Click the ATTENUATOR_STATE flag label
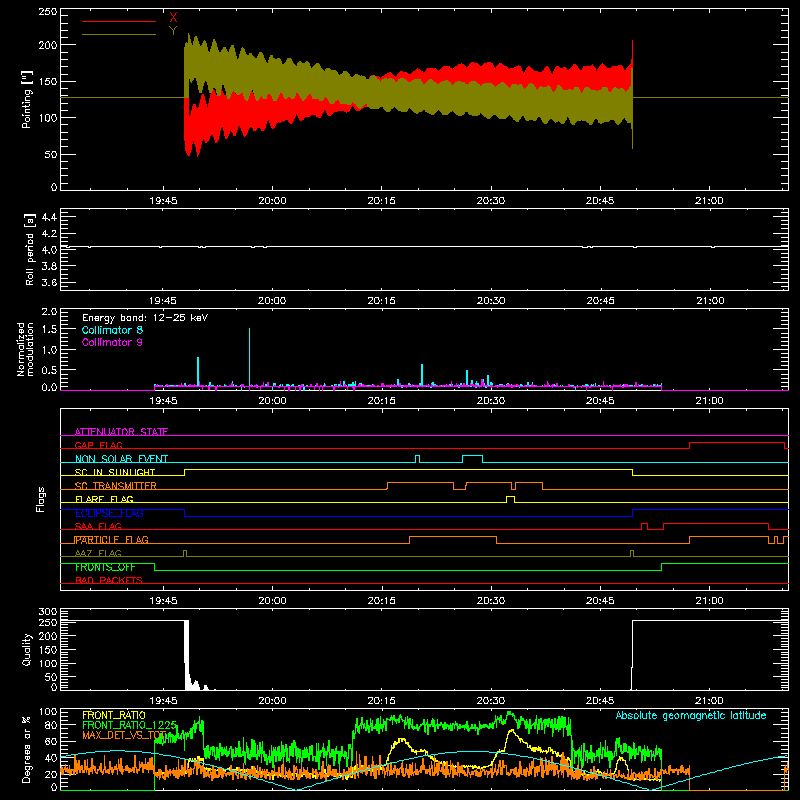800x800 pixels. (121, 432)
